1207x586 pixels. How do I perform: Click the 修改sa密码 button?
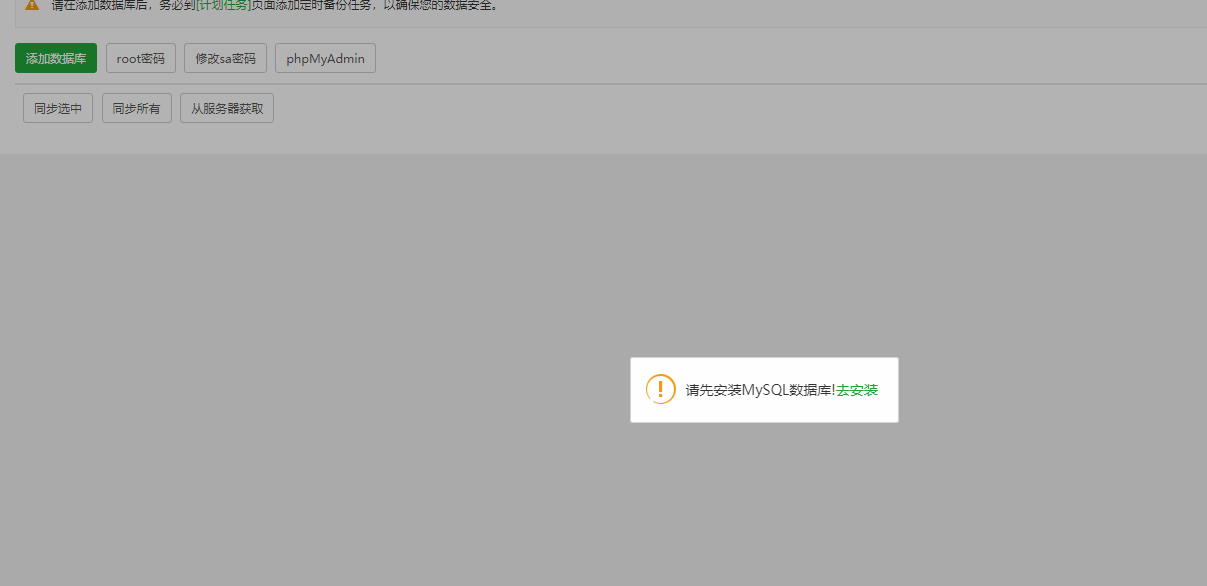pos(226,58)
